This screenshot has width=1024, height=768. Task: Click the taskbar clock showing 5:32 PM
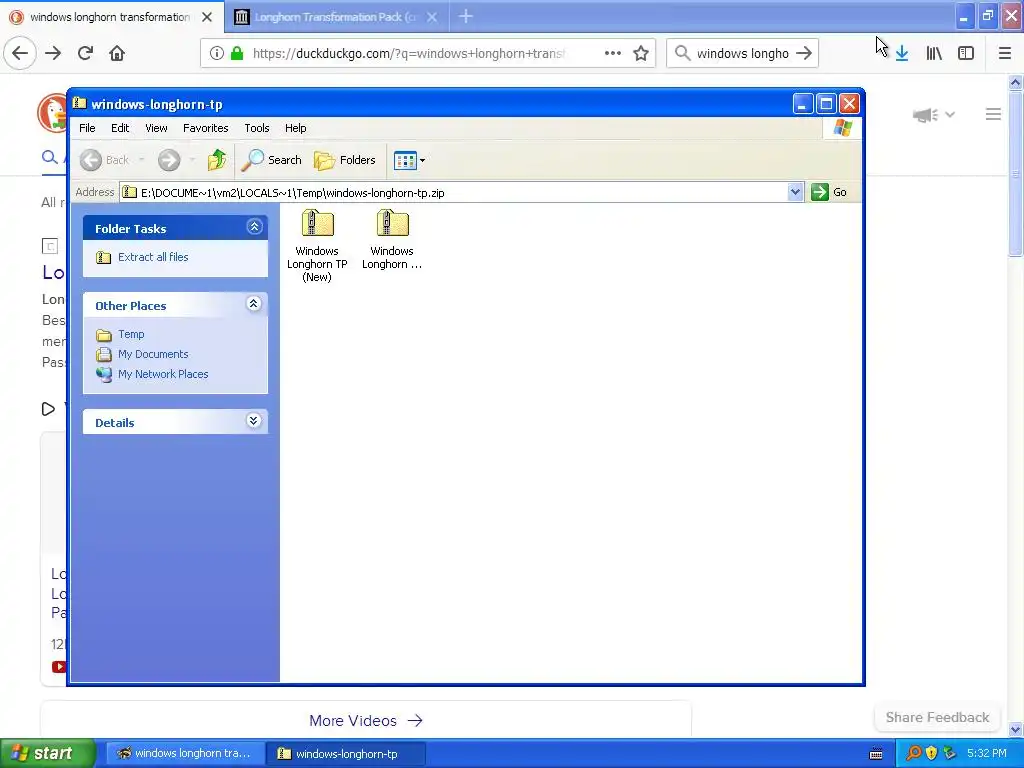[x=986, y=753]
